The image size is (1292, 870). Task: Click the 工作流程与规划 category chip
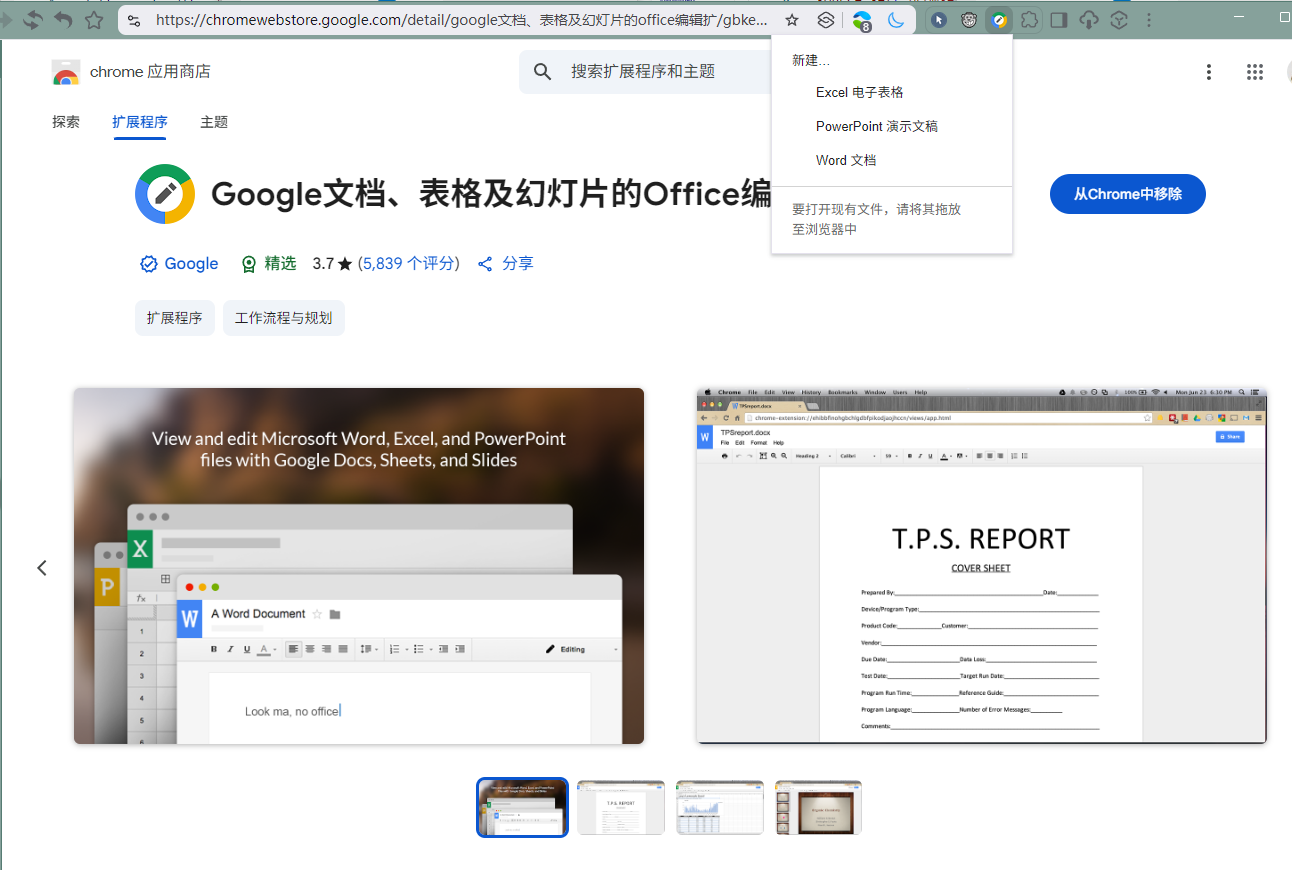point(284,318)
